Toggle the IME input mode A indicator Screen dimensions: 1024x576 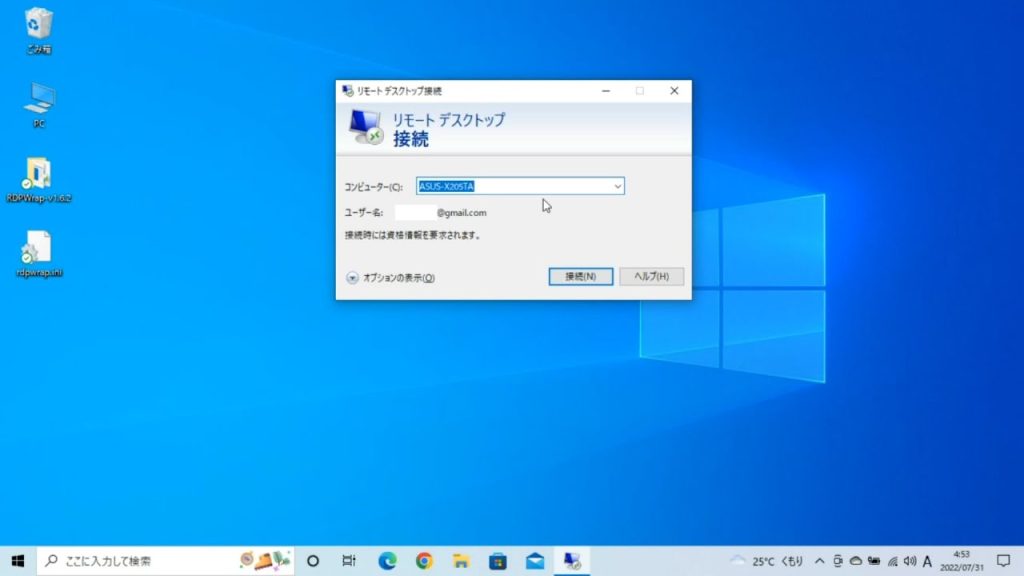pos(927,561)
